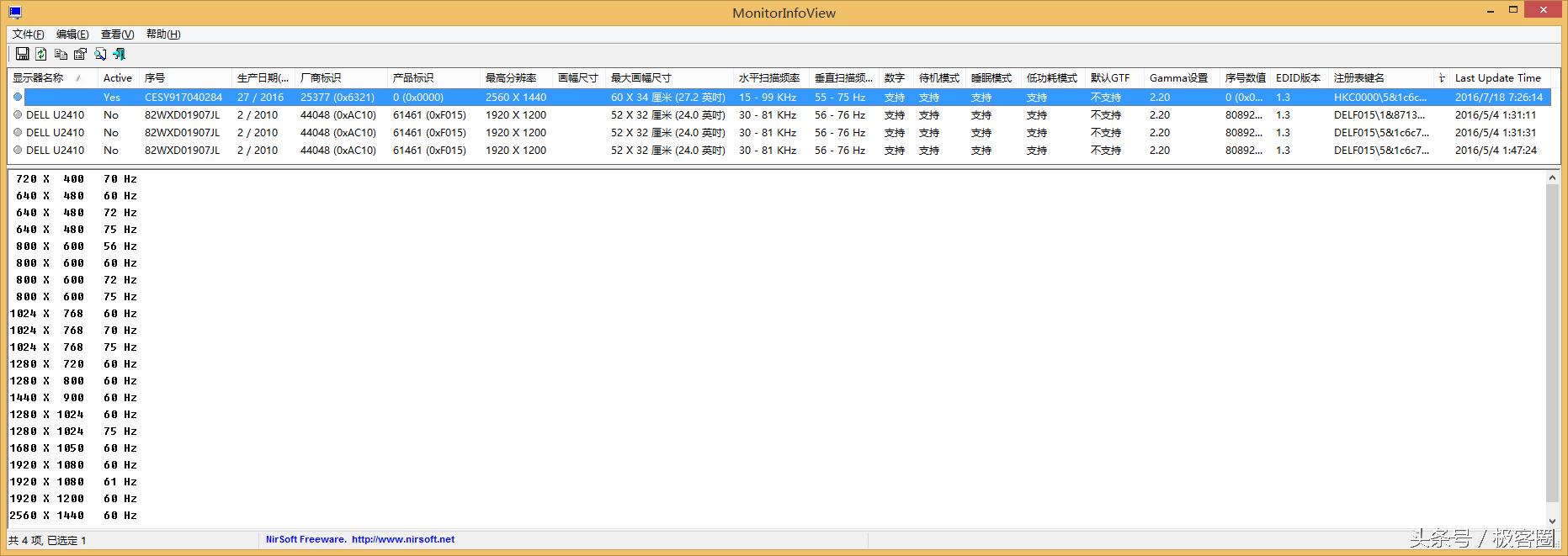Click the Find magnifier toolbar icon
Screen dimensions: 1568x556
[100, 54]
